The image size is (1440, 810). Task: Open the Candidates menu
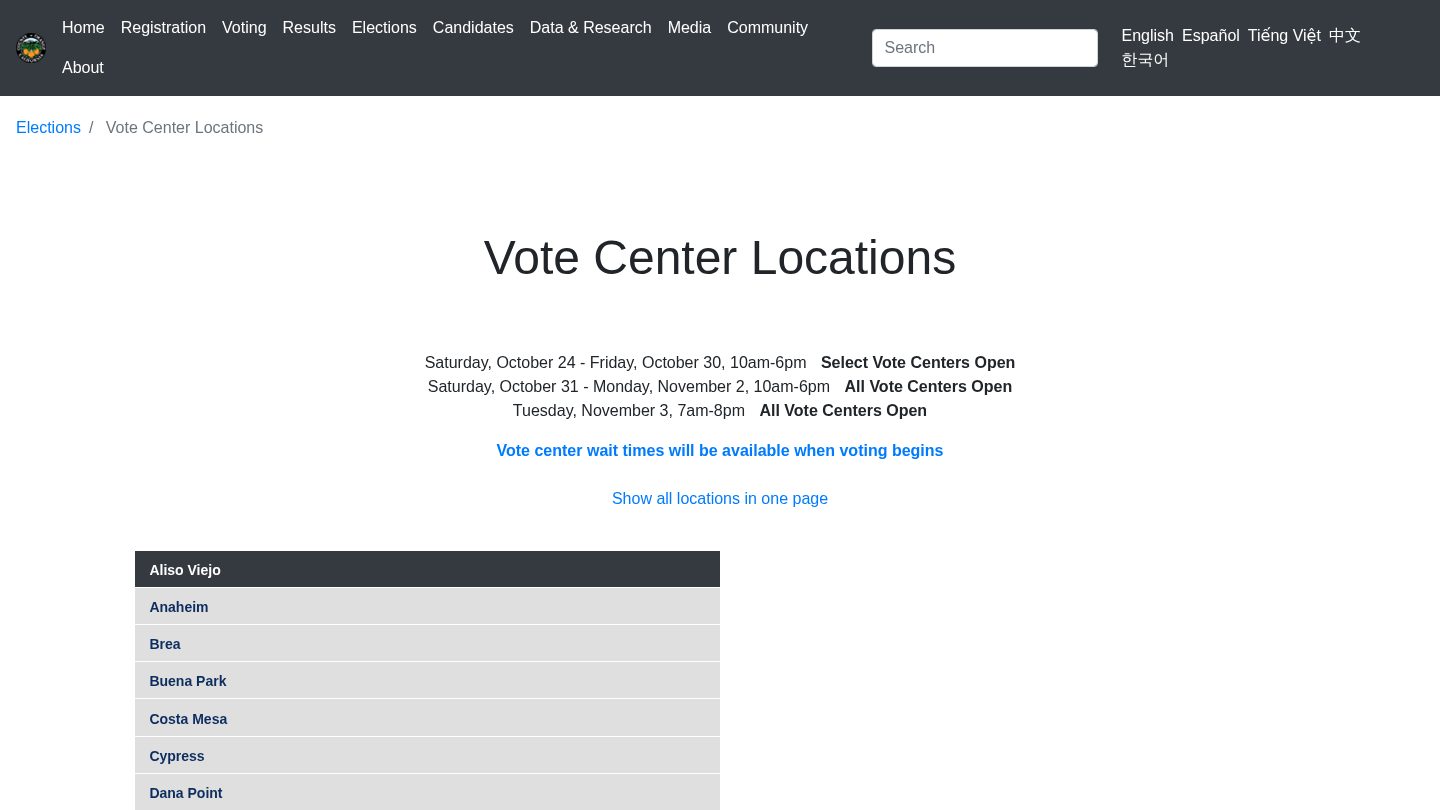pos(473,28)
